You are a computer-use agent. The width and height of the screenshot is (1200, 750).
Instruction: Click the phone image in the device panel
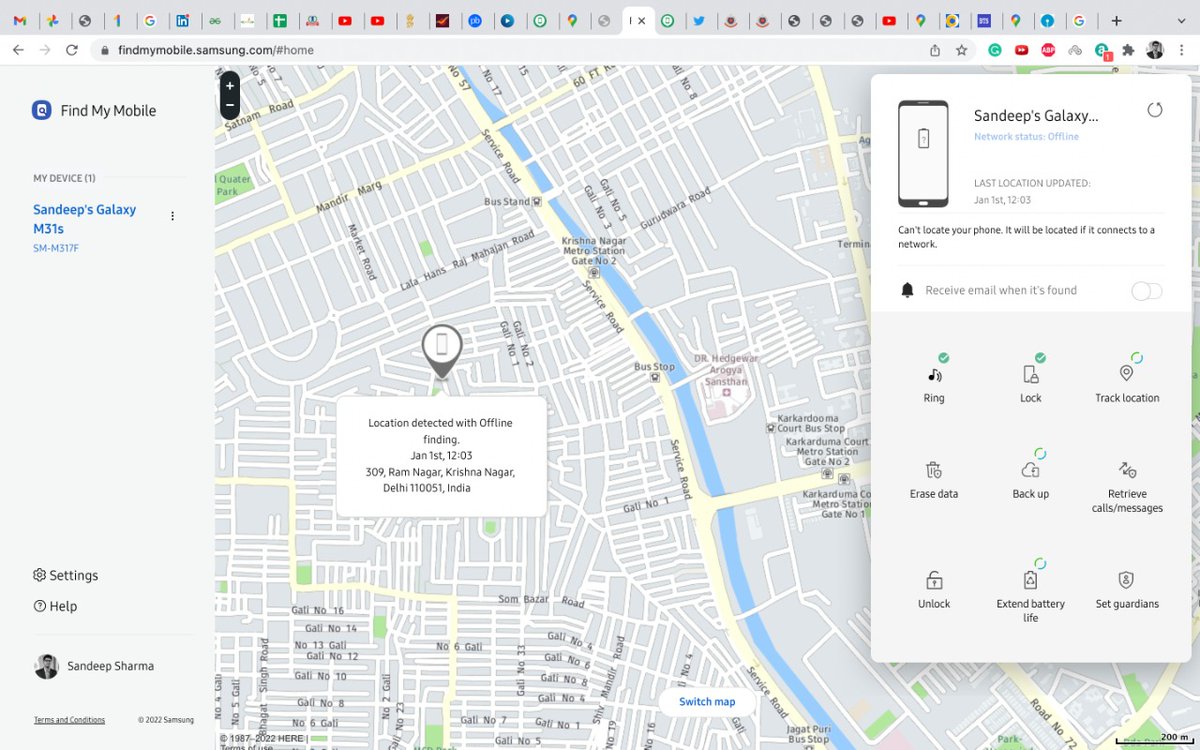pos(923,153)
